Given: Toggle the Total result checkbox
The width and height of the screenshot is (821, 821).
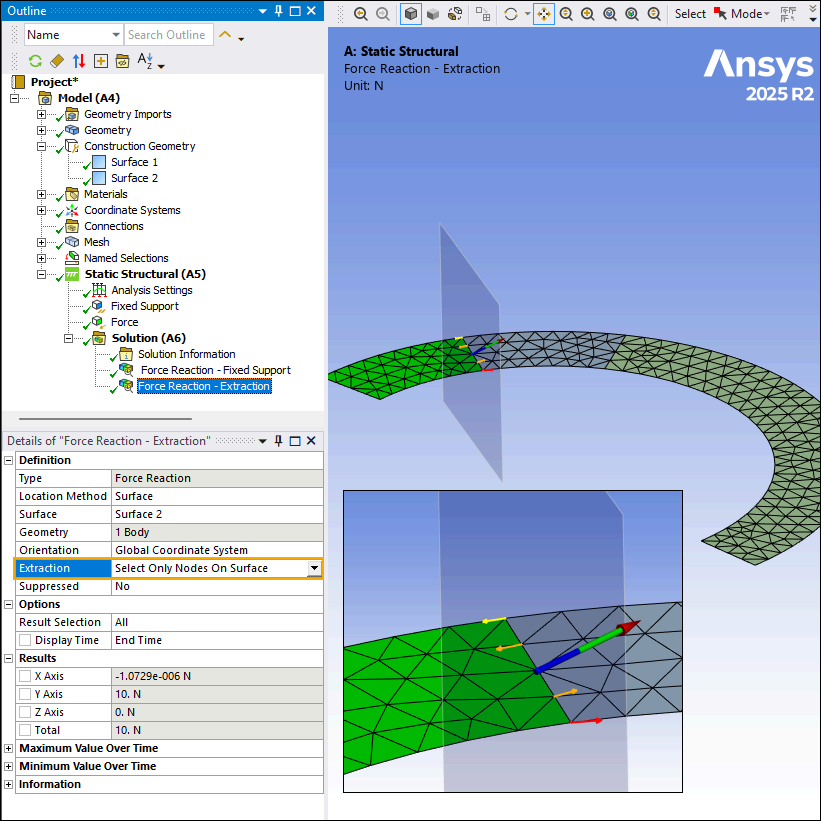Looking at the screenshot, I should tap(25, 730).
